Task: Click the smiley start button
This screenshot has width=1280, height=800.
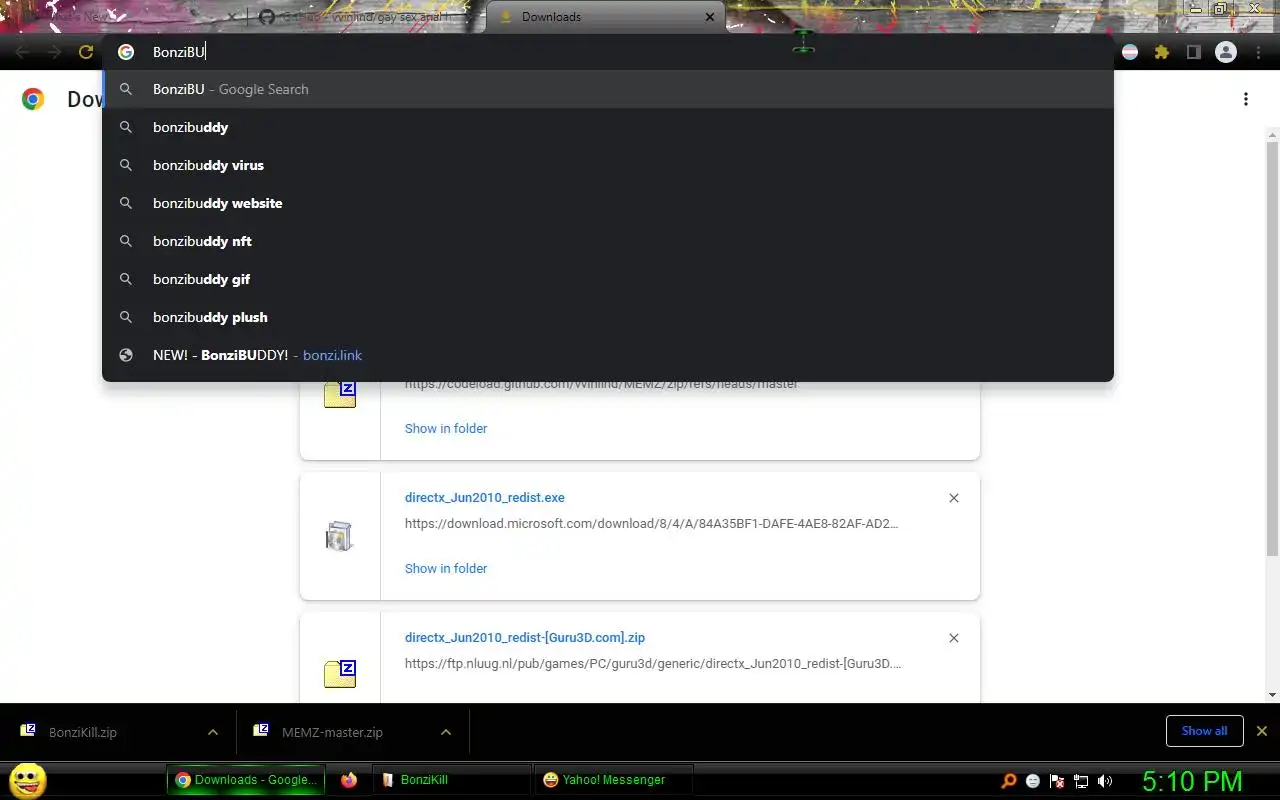Action: coord(28,780)
